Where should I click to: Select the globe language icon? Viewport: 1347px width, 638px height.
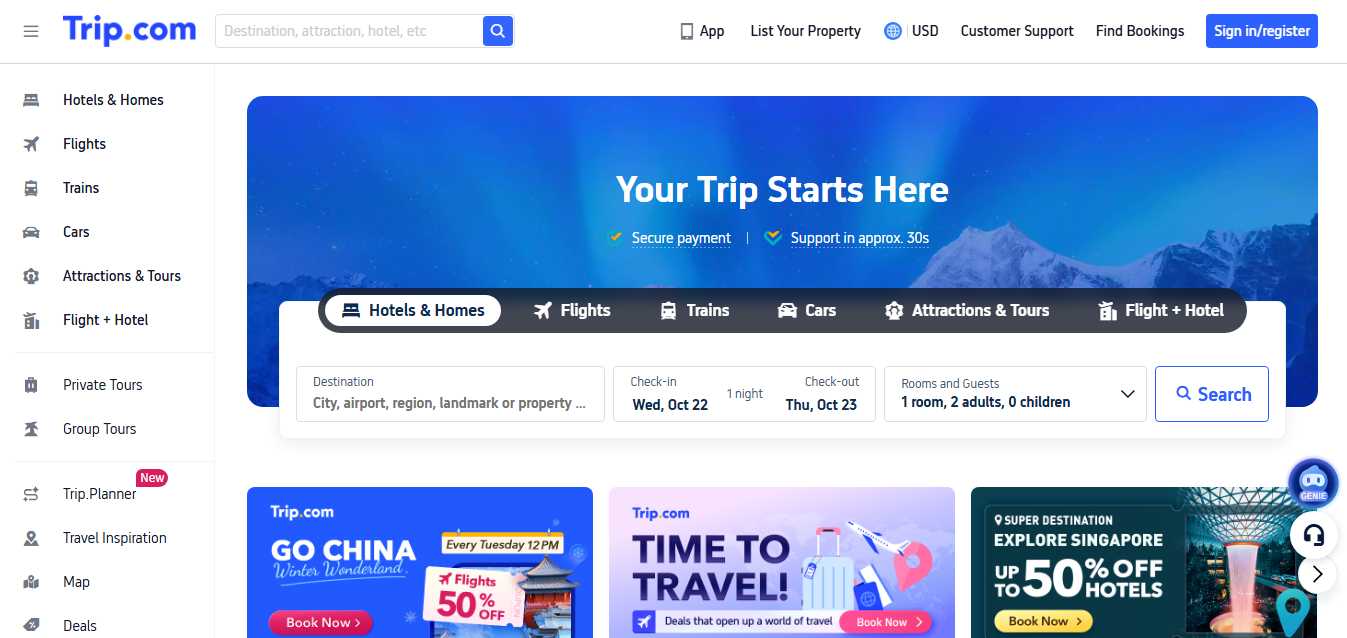(893, 31)
